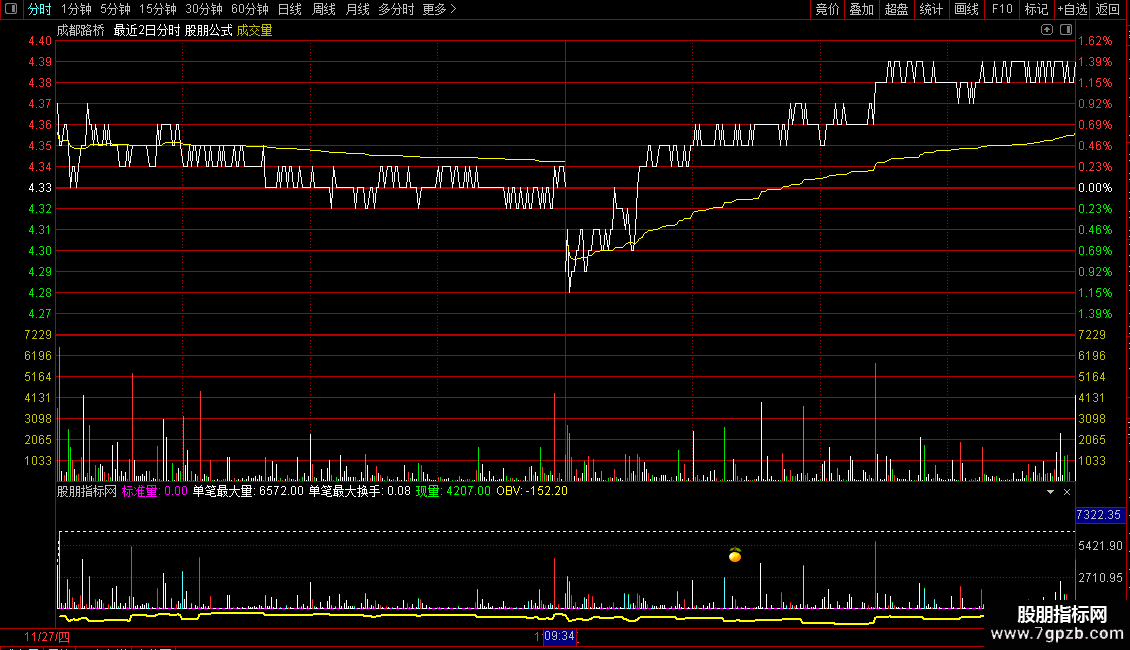Click the 最近2日分时 label

(x=147, y=30)
